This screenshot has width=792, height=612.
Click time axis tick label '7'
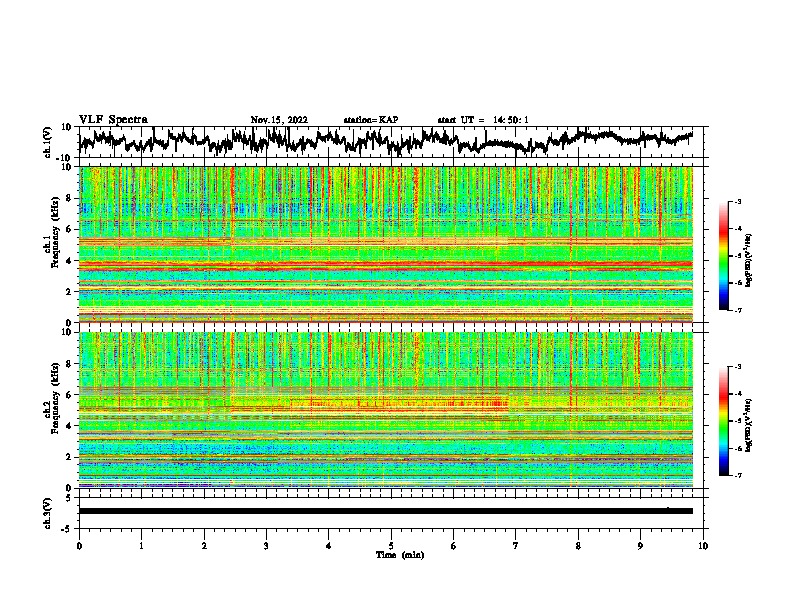click(x=516, y=546)
